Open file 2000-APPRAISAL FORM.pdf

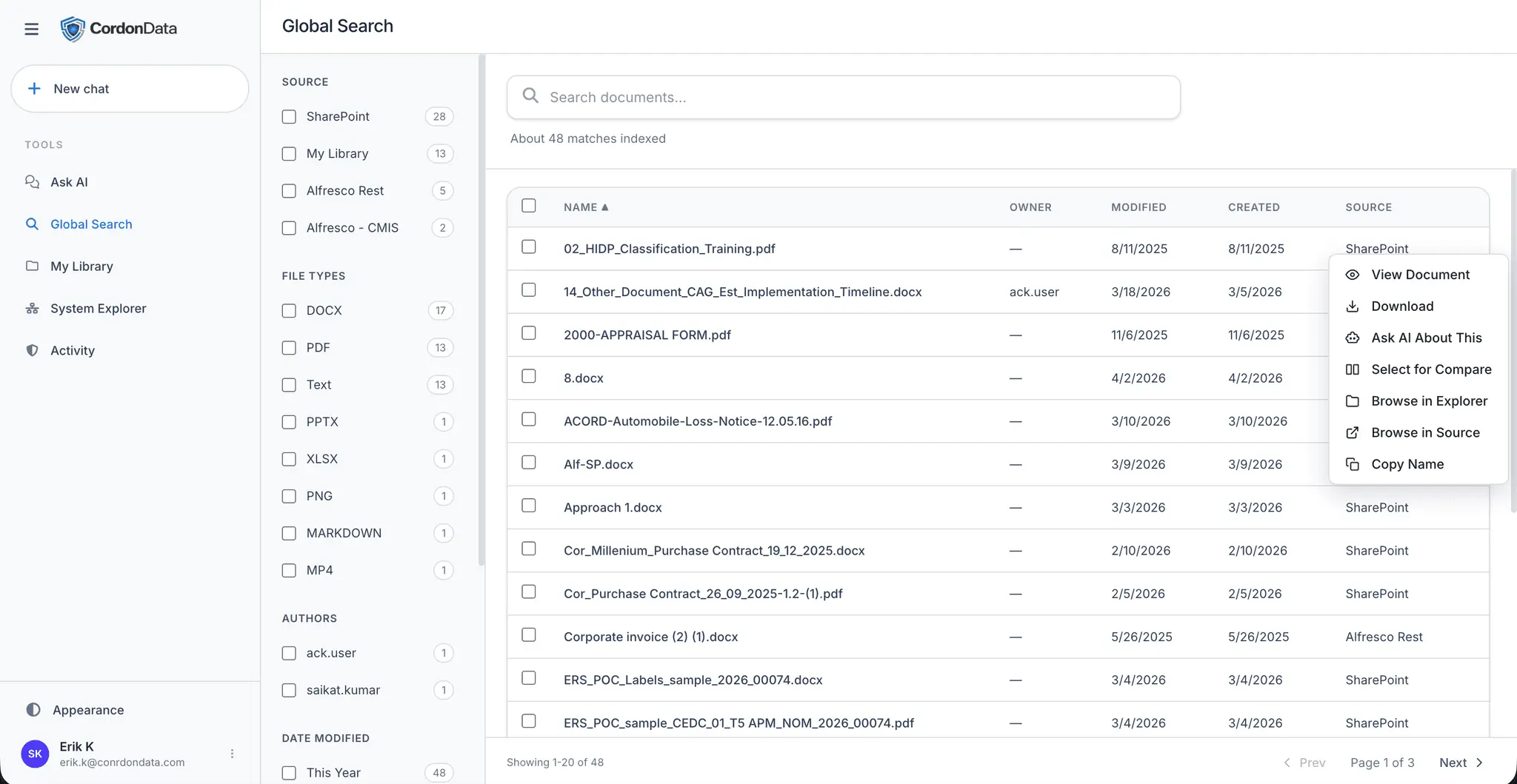647,335
